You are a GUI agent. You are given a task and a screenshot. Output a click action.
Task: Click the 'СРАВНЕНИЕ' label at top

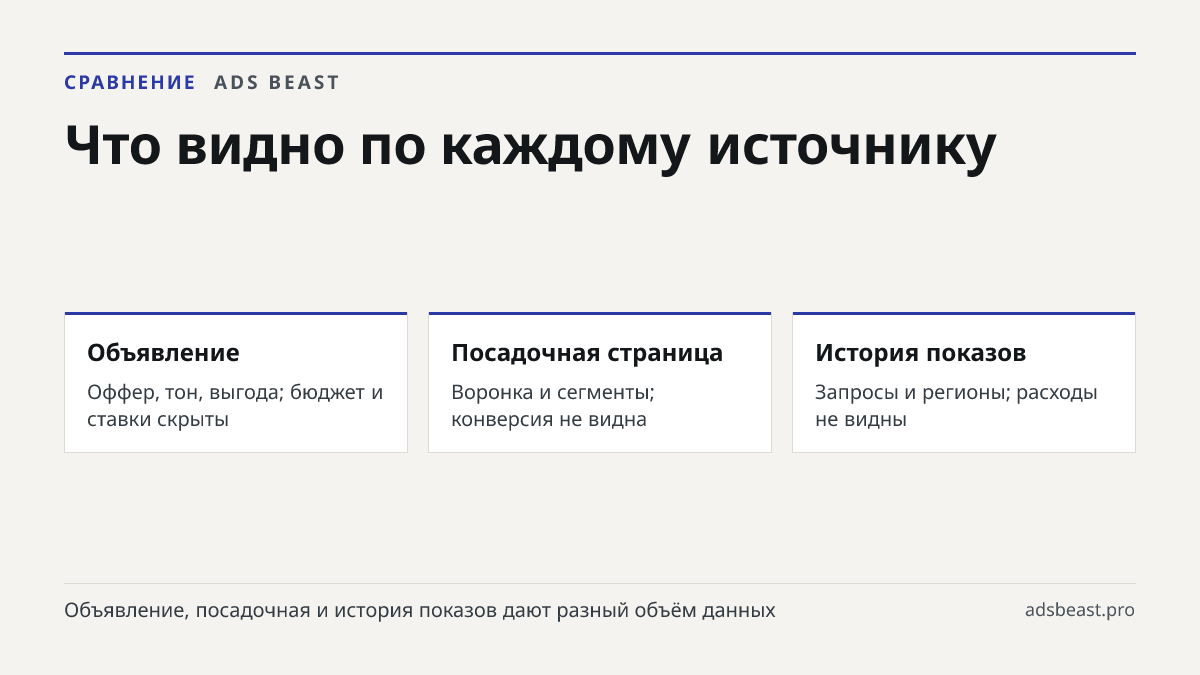[130, 83]
